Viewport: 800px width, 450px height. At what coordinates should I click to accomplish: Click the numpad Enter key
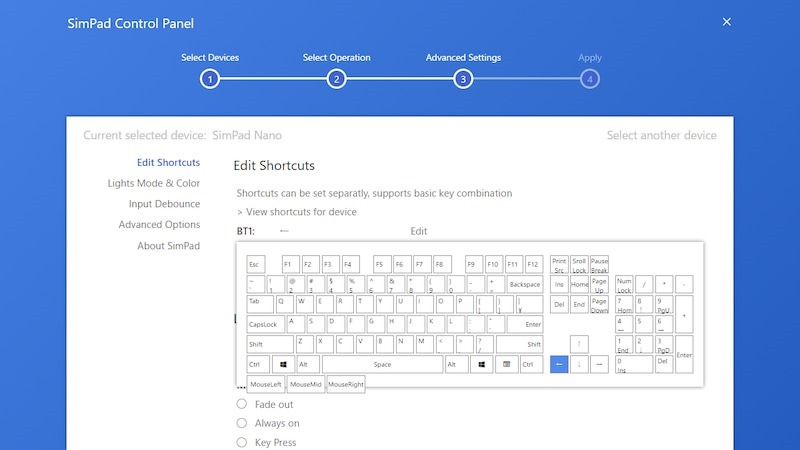coord(684,355)
